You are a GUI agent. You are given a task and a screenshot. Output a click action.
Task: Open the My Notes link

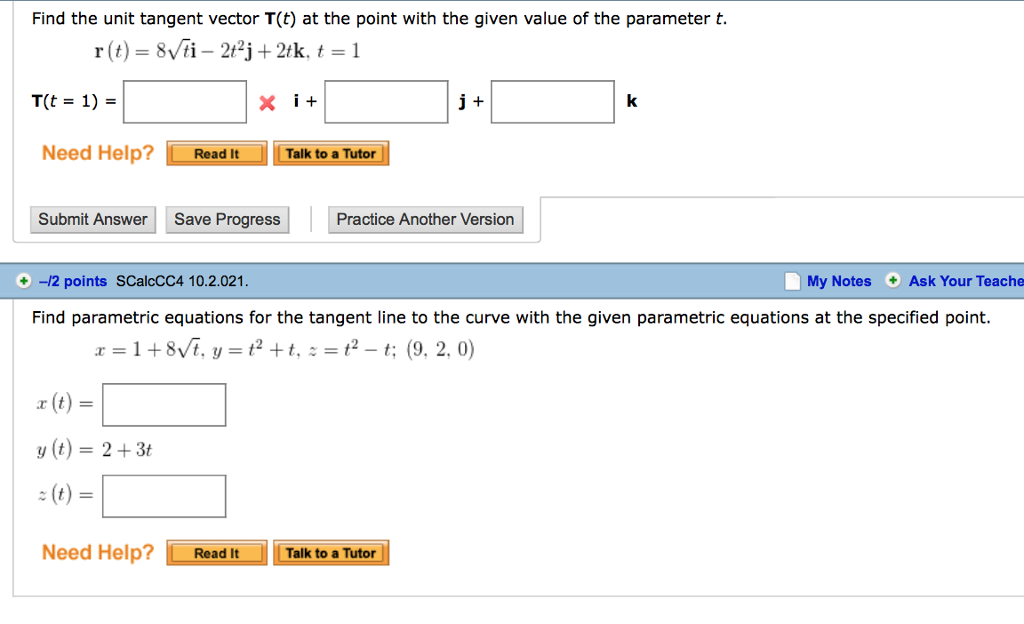pos(841,281)
